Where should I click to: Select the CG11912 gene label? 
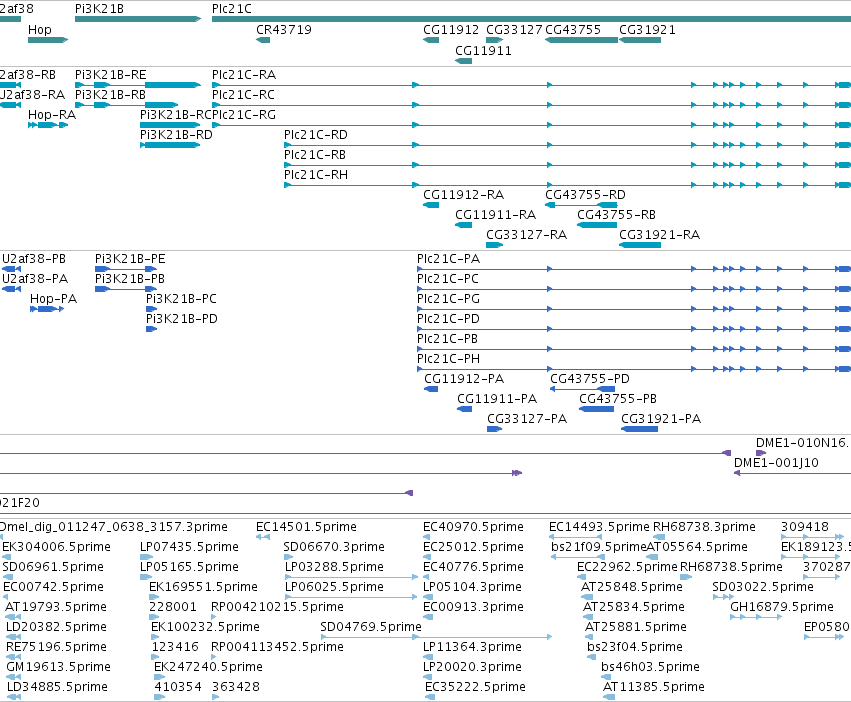click(451, 30)
